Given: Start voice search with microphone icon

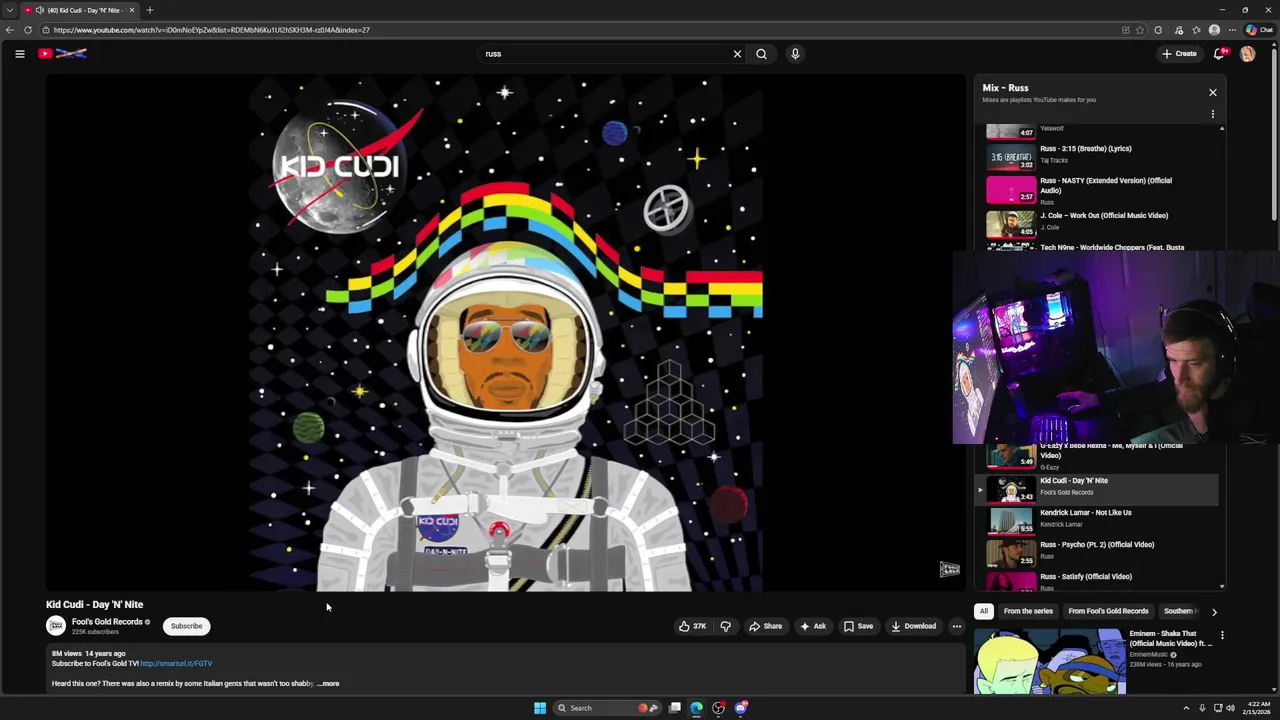Looking at the screenshot, I should (795, 54).
